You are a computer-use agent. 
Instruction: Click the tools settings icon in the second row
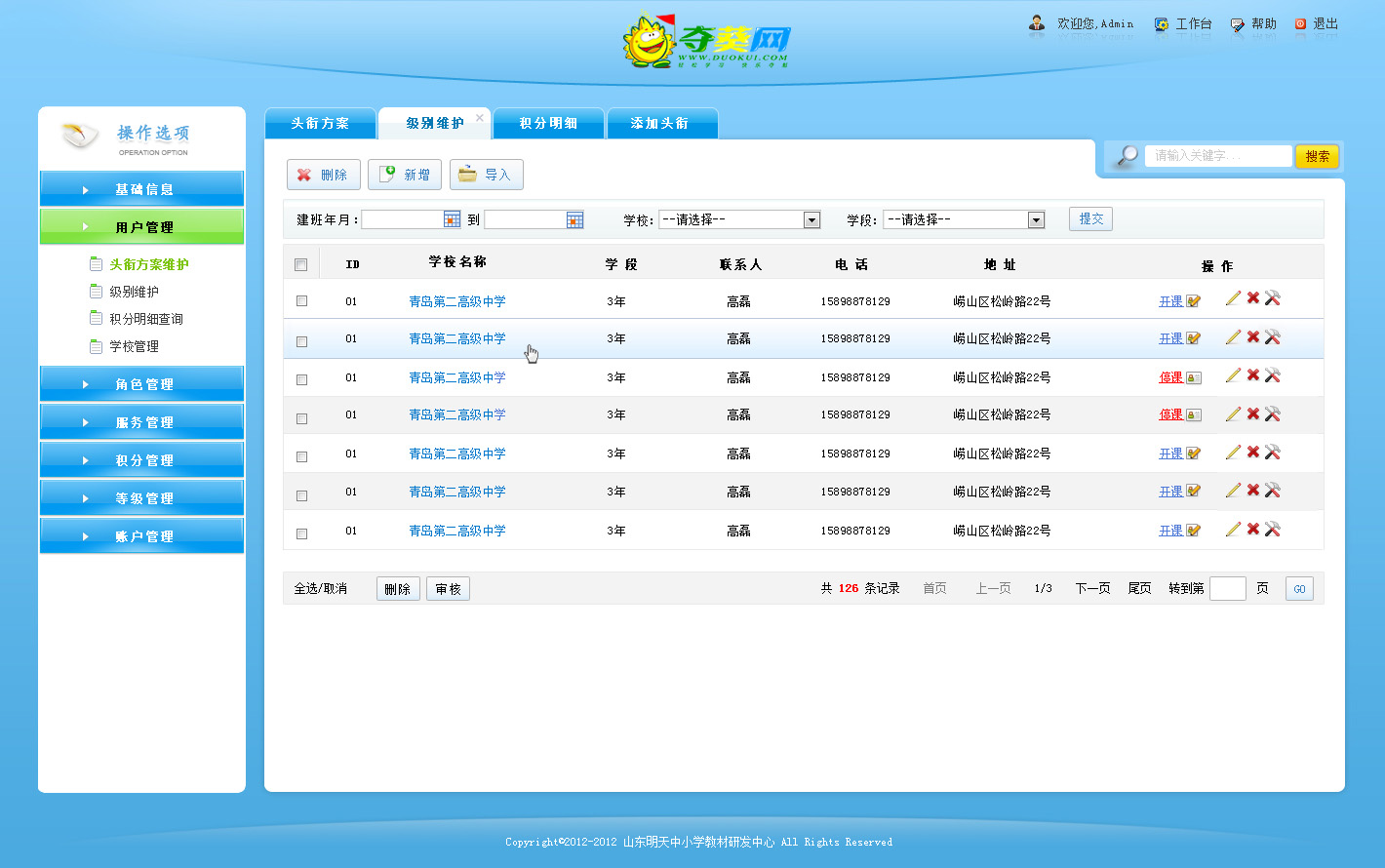coord(1273,337)
